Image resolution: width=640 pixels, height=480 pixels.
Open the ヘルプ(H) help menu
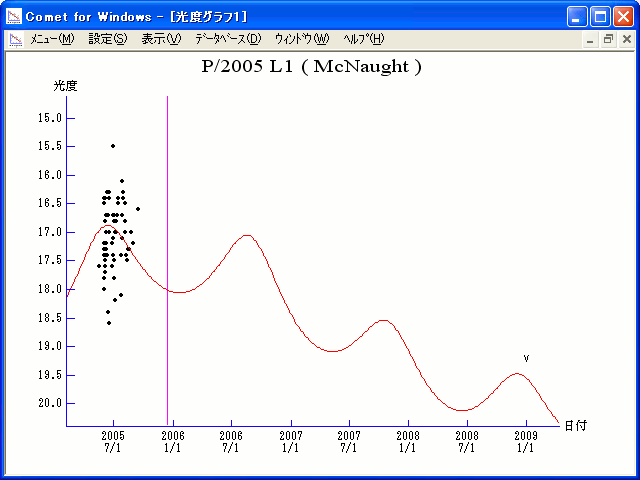click(x=363, y=39)
